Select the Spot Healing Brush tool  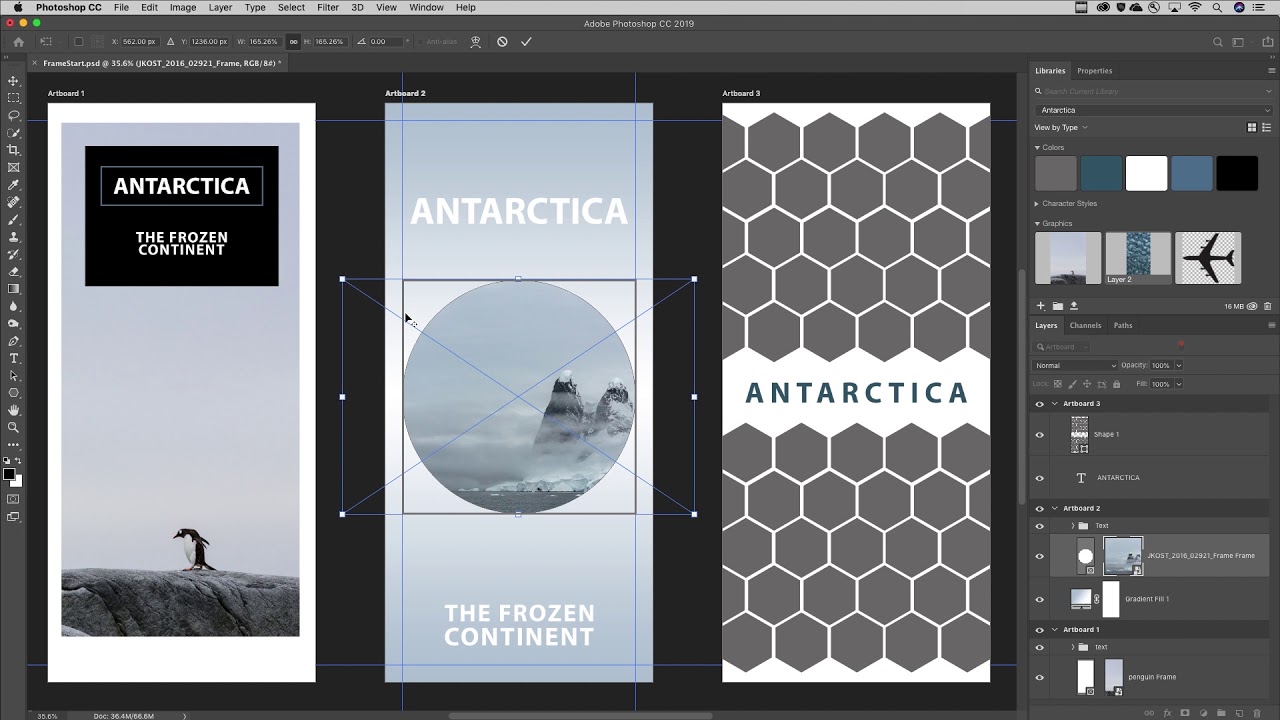(13, 202)
